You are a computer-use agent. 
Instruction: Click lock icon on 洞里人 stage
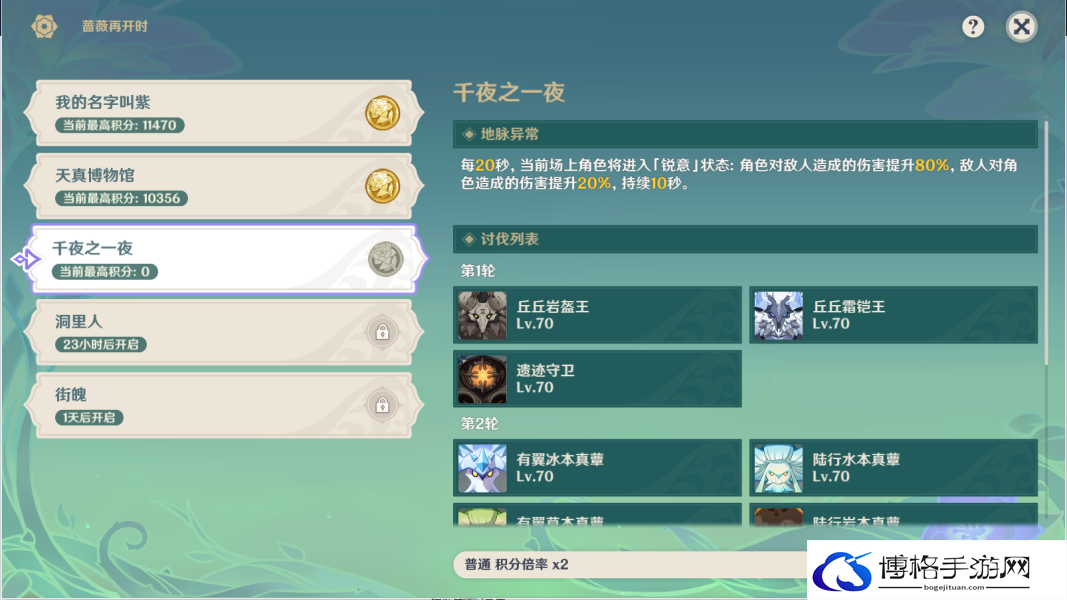(x=382, y=332)
